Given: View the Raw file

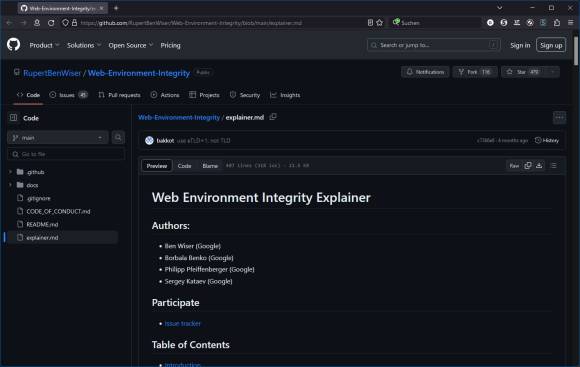Looking at the screenshot, I should (x=514, y=166).
